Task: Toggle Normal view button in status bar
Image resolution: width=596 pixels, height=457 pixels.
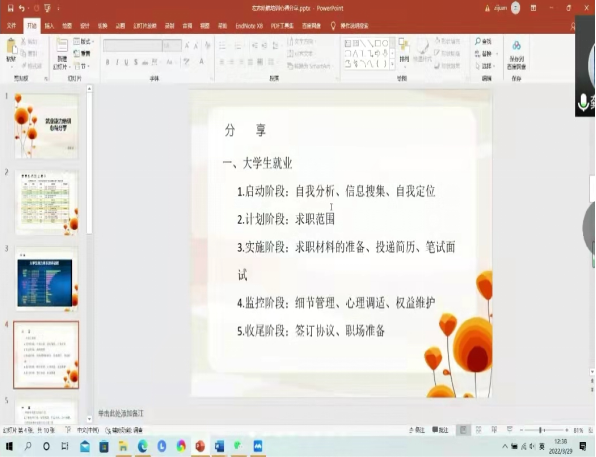Action: (463, 430)
